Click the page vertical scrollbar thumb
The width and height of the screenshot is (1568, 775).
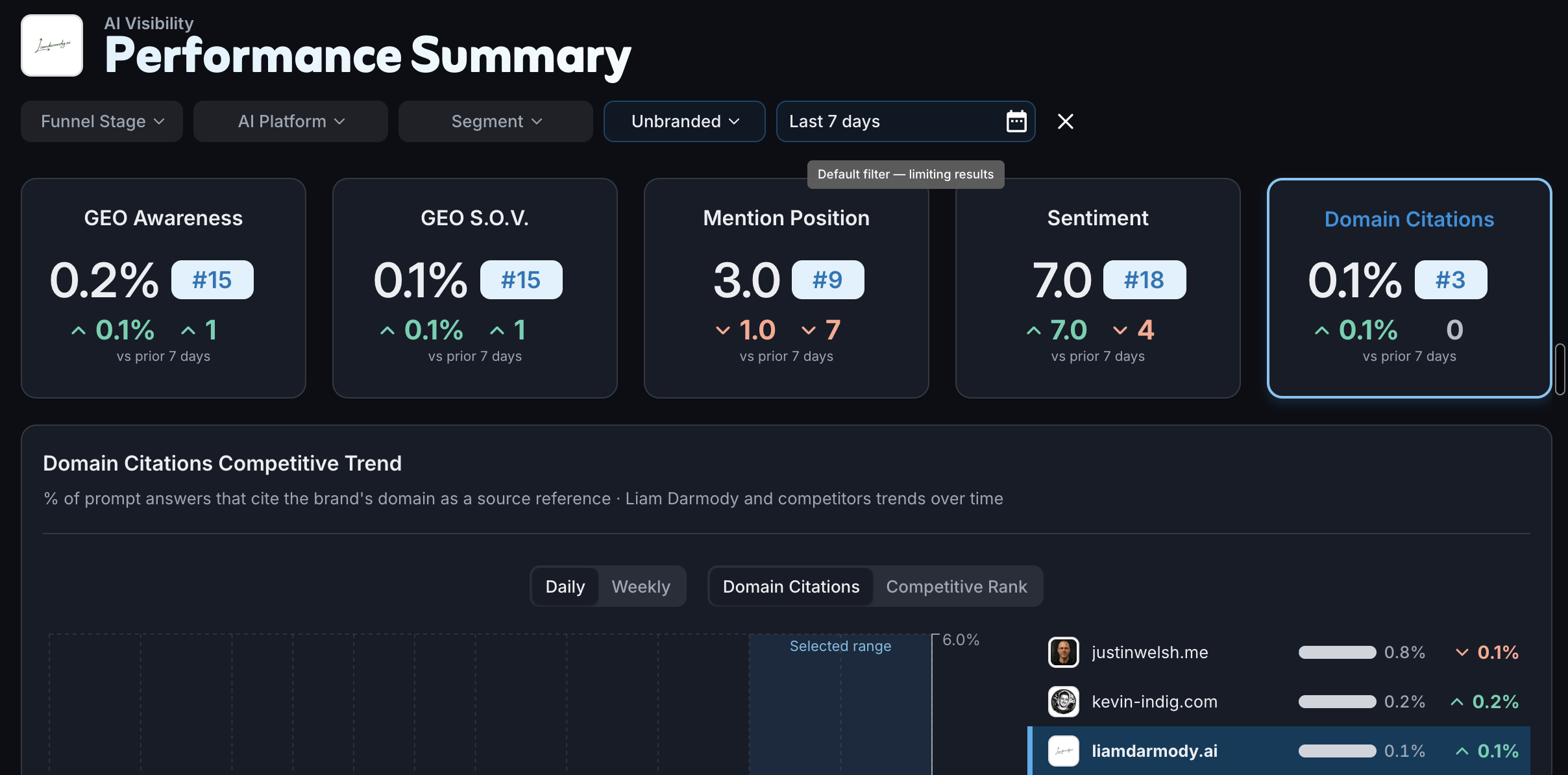point(1560,369)
